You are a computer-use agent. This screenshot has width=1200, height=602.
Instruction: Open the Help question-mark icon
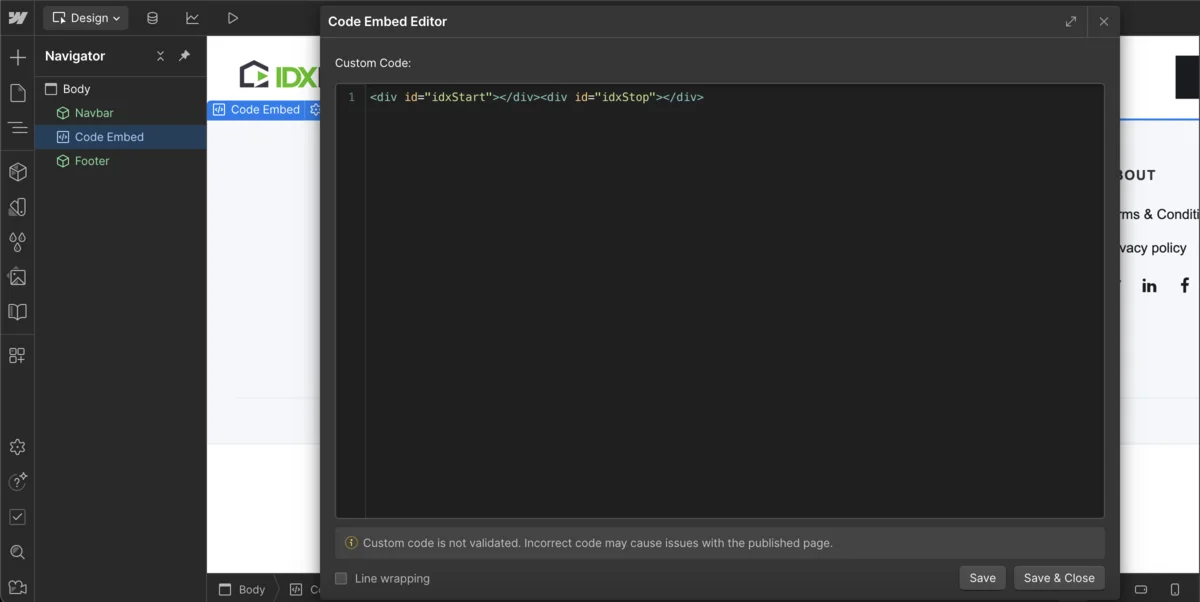click(x=17, y=482)
